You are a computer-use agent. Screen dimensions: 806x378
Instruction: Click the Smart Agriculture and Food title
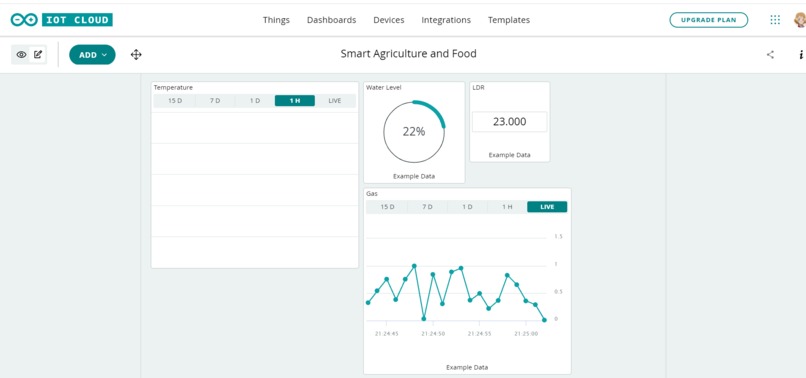pos(409,53)
